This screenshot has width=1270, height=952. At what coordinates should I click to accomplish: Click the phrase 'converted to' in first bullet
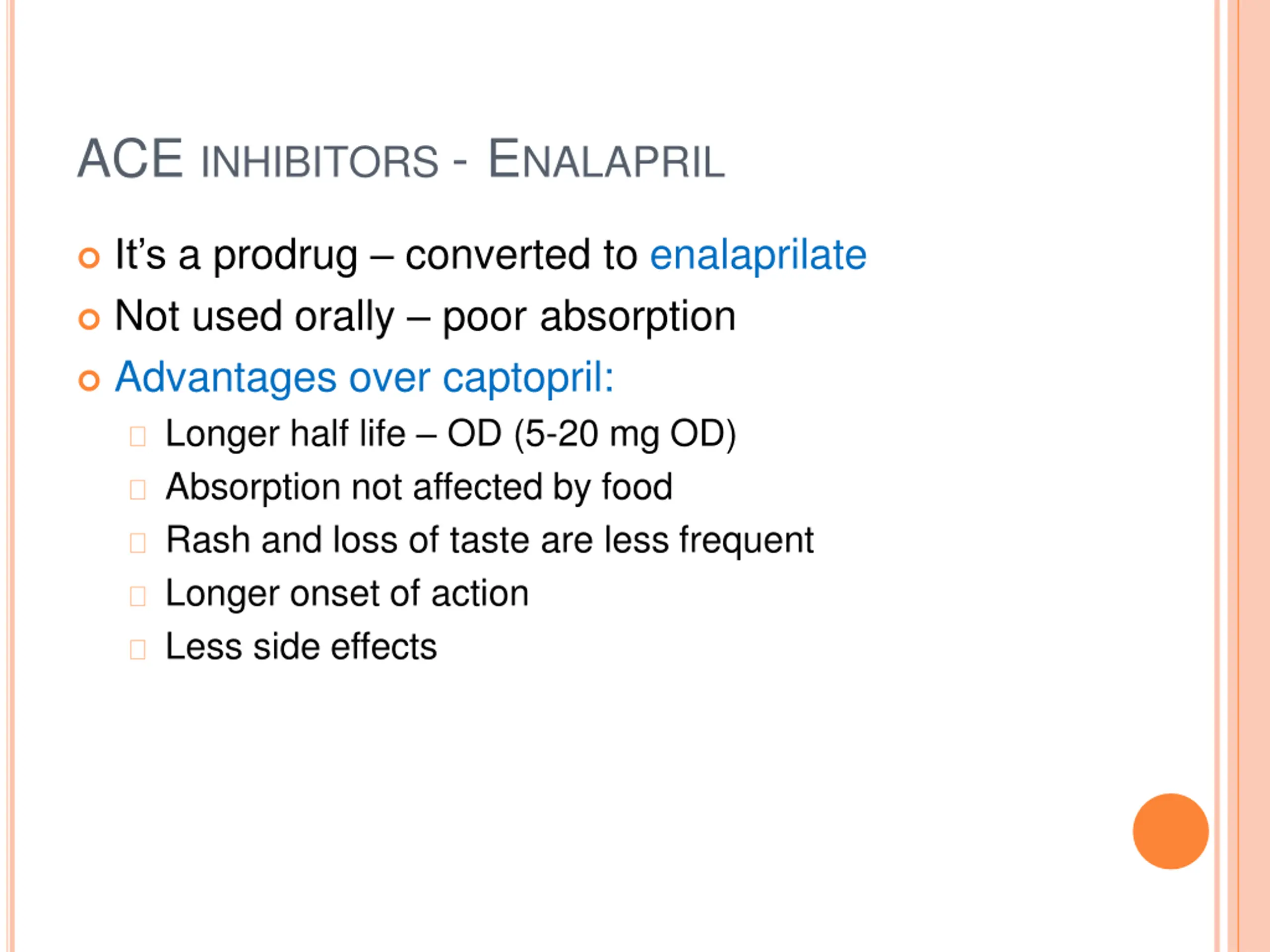521,255
